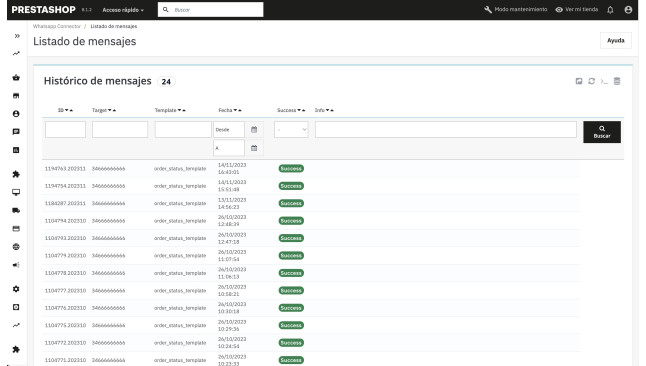The width and height of the screenshot is (646, 366).
Task: Click ID cell 1104794.202310
Action: 65,221
